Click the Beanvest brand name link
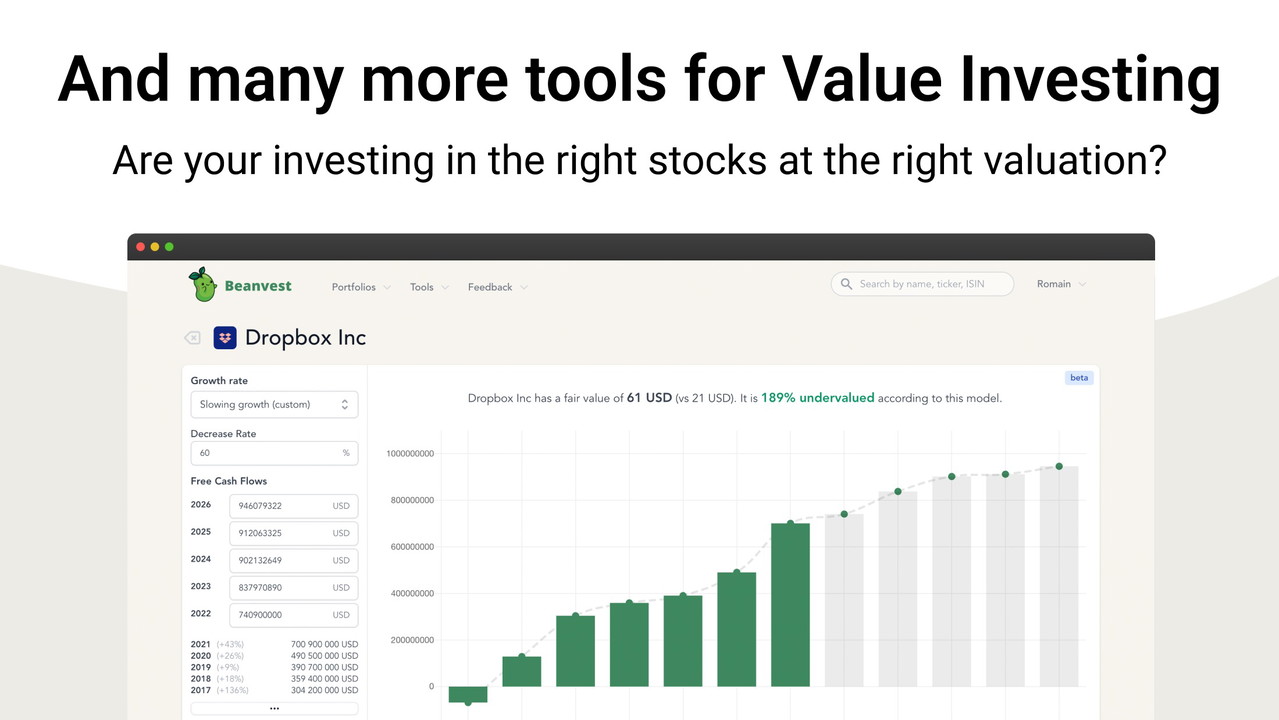1279x720 pixels. (x=258, y=286)
